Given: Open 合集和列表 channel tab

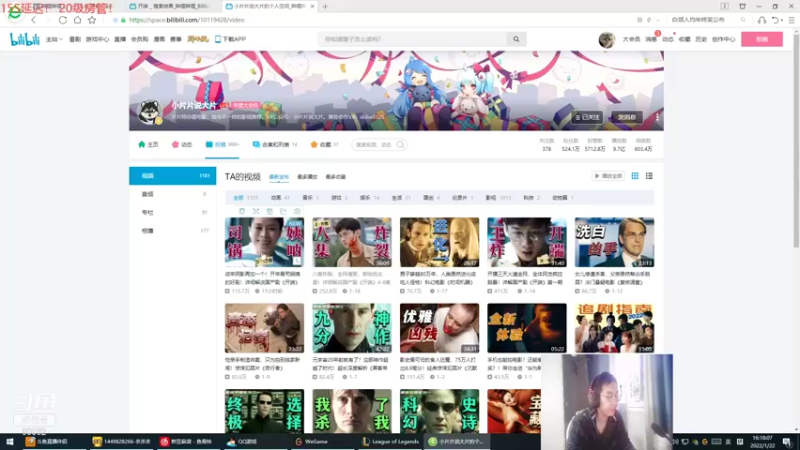Looking at the screenshot, I should point(275,145).
